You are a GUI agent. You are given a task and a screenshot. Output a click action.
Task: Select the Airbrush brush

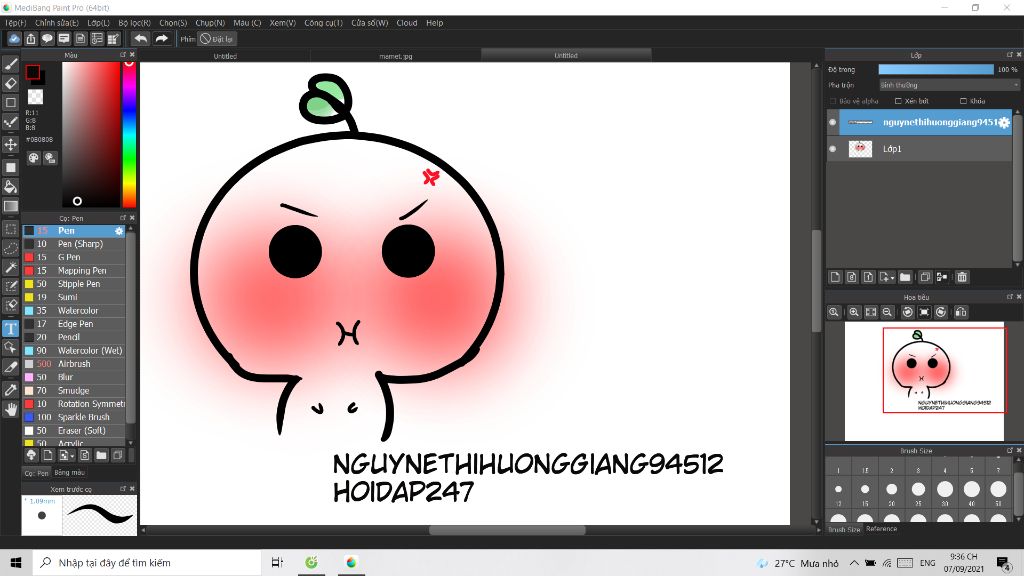click(x=74, y=364)
